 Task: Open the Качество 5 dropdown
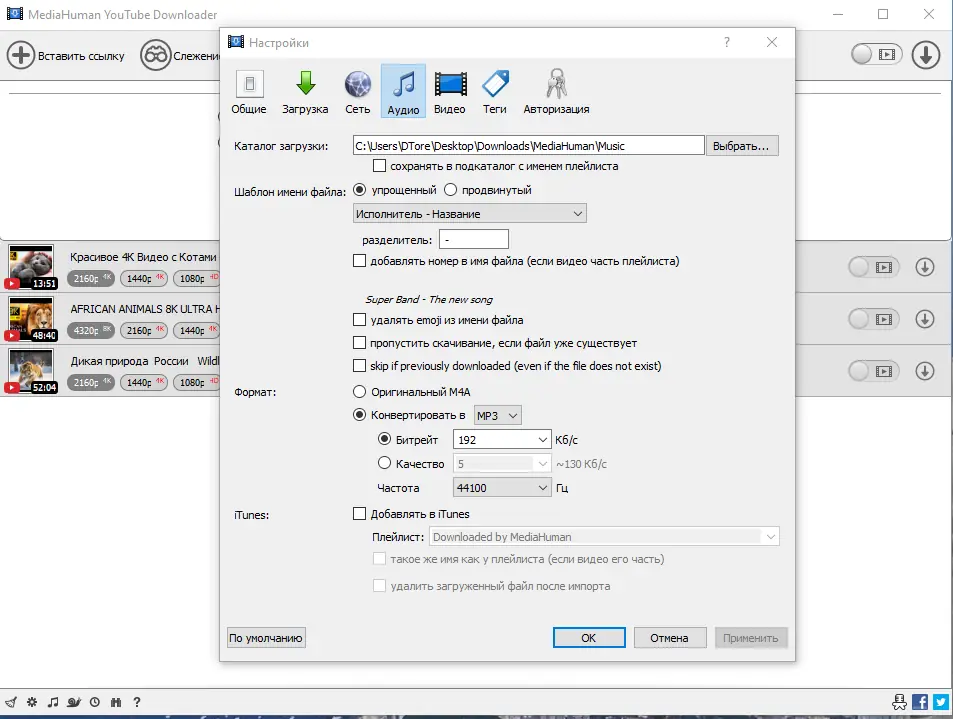(x=502, y=464)
